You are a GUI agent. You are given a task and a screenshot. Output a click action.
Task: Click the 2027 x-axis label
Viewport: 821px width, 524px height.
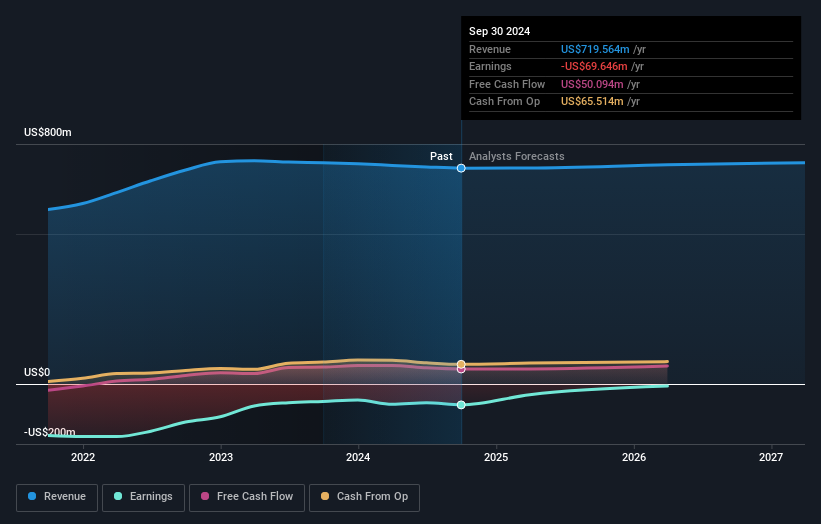pyautogui.click(x=771, y=458)
